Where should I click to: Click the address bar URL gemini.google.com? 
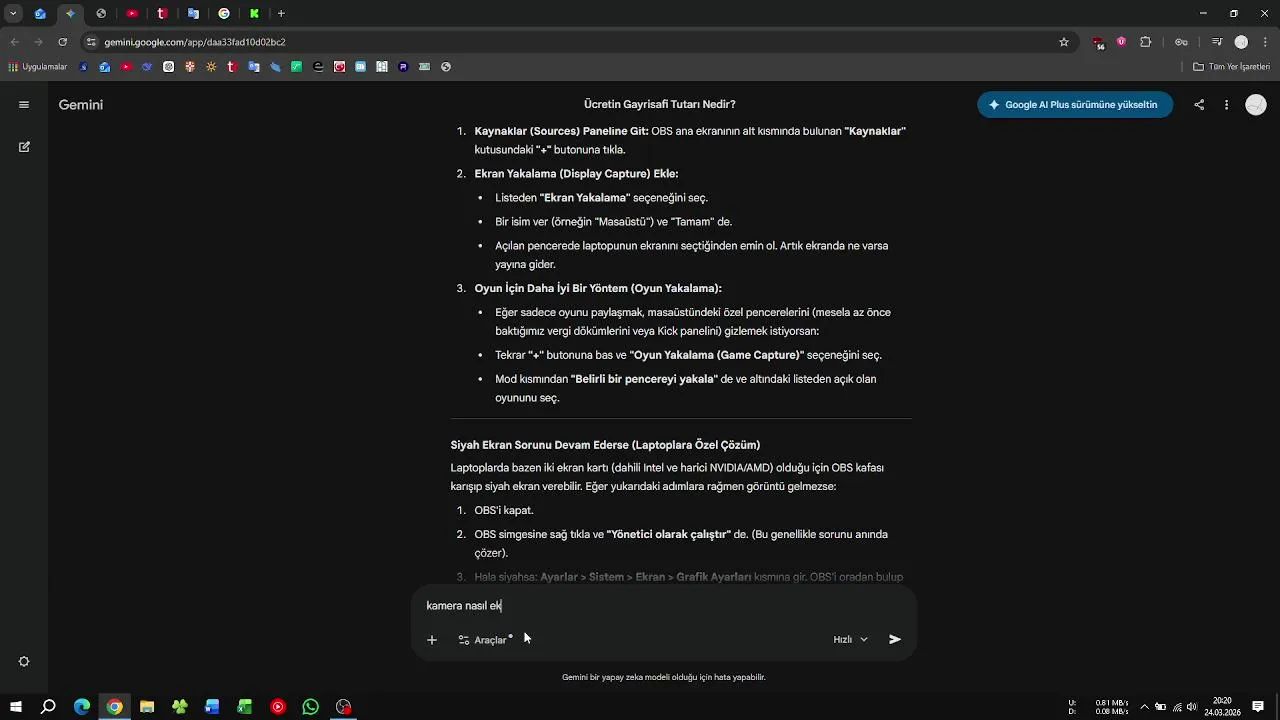click(195, 42)
